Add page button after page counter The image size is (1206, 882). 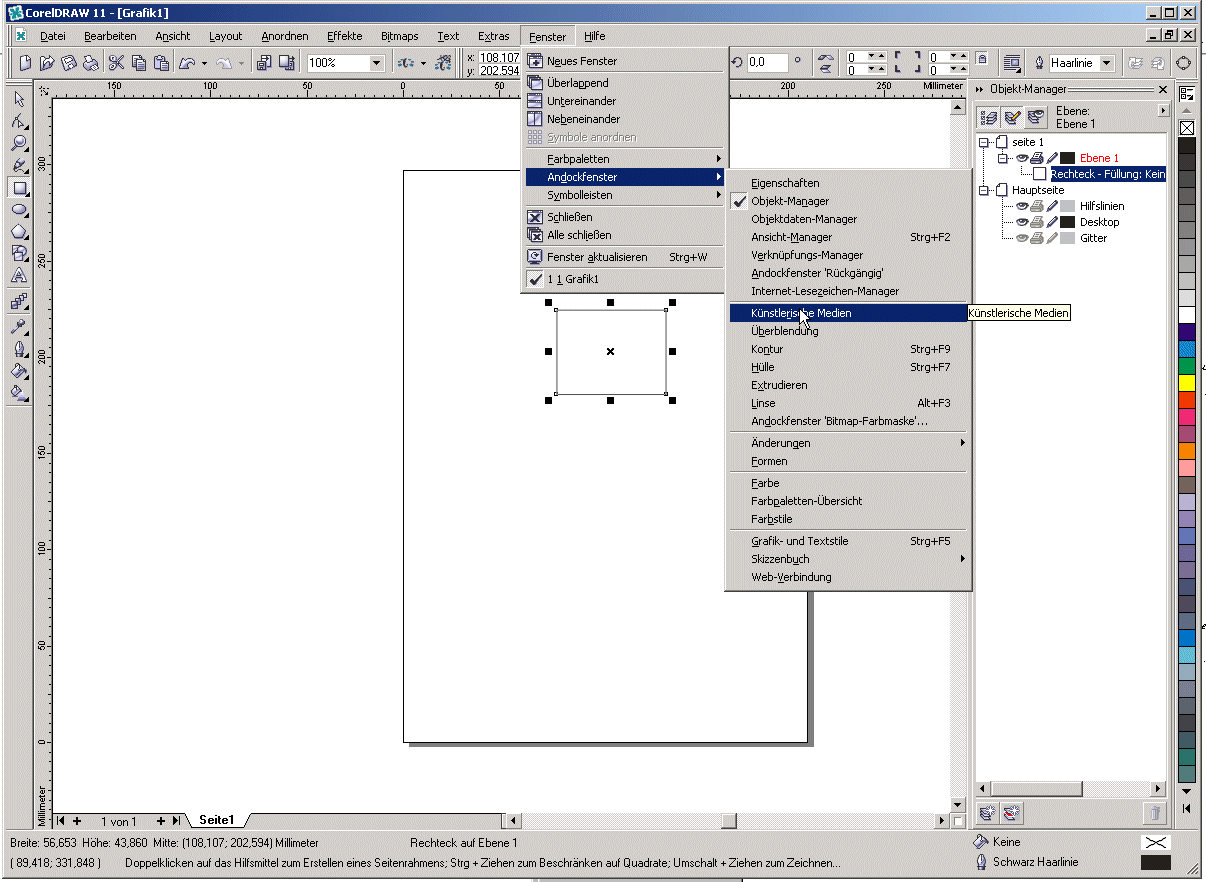[x=160, y=821]
